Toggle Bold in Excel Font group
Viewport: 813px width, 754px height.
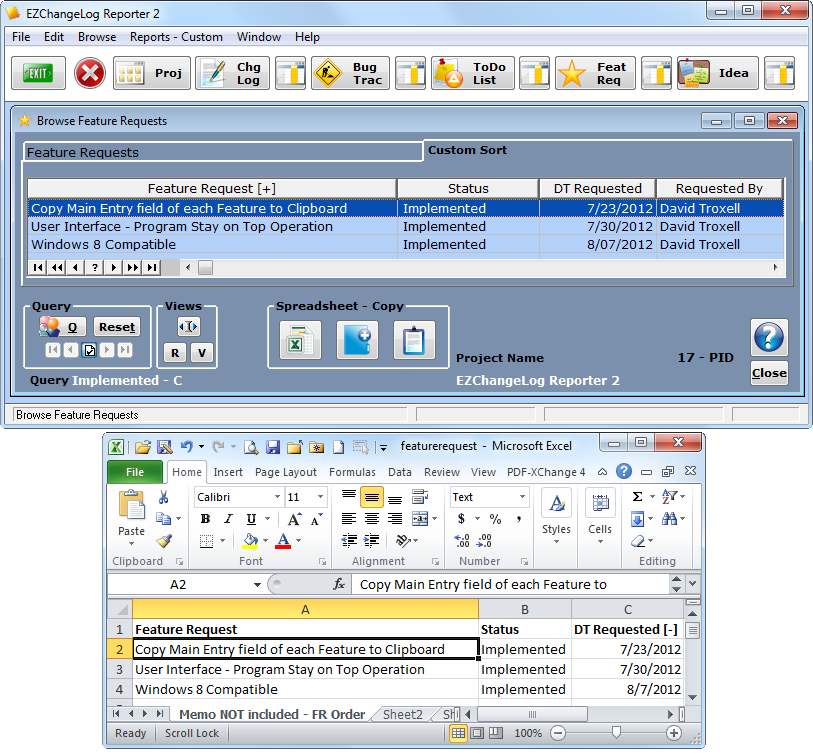[205, 519]
